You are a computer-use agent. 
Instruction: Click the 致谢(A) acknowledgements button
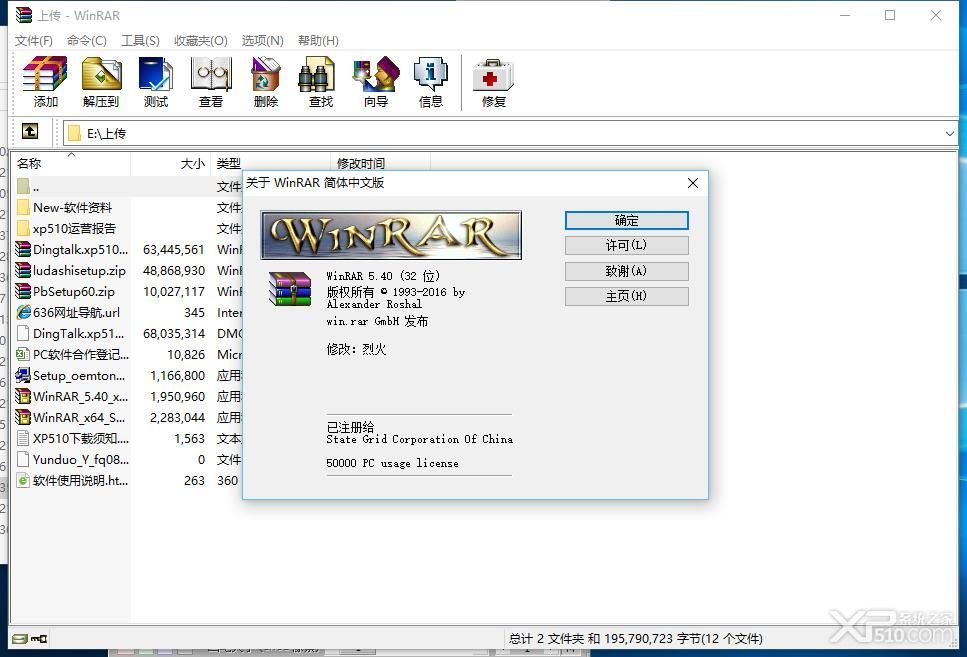[x=627, y=271]
